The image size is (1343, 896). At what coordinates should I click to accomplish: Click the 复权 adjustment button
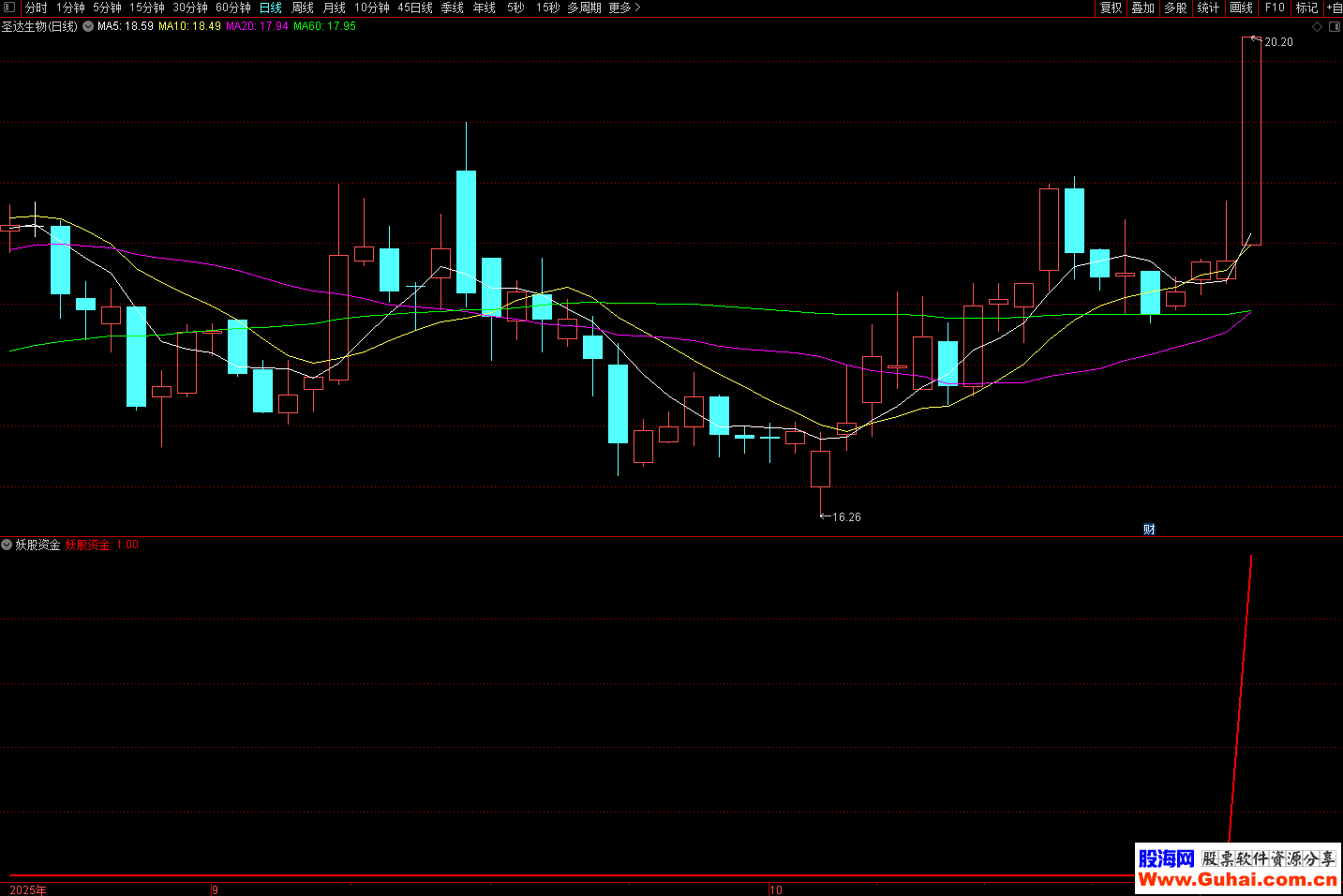tap(1111, 7)
